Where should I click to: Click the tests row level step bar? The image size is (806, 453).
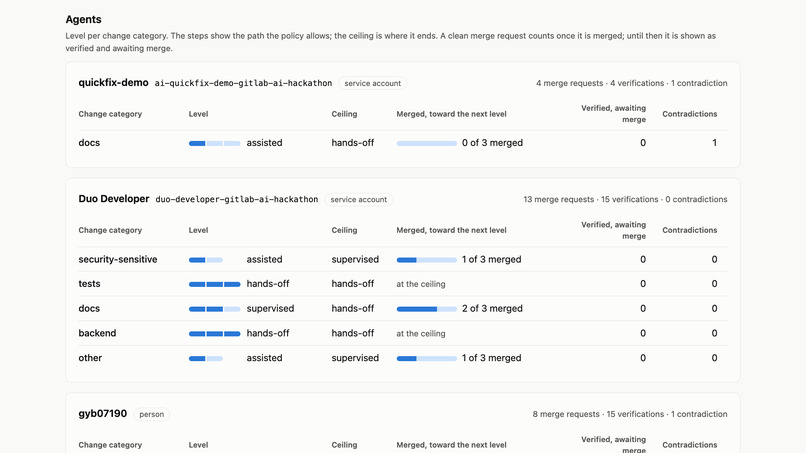click(x=214, y=284)
